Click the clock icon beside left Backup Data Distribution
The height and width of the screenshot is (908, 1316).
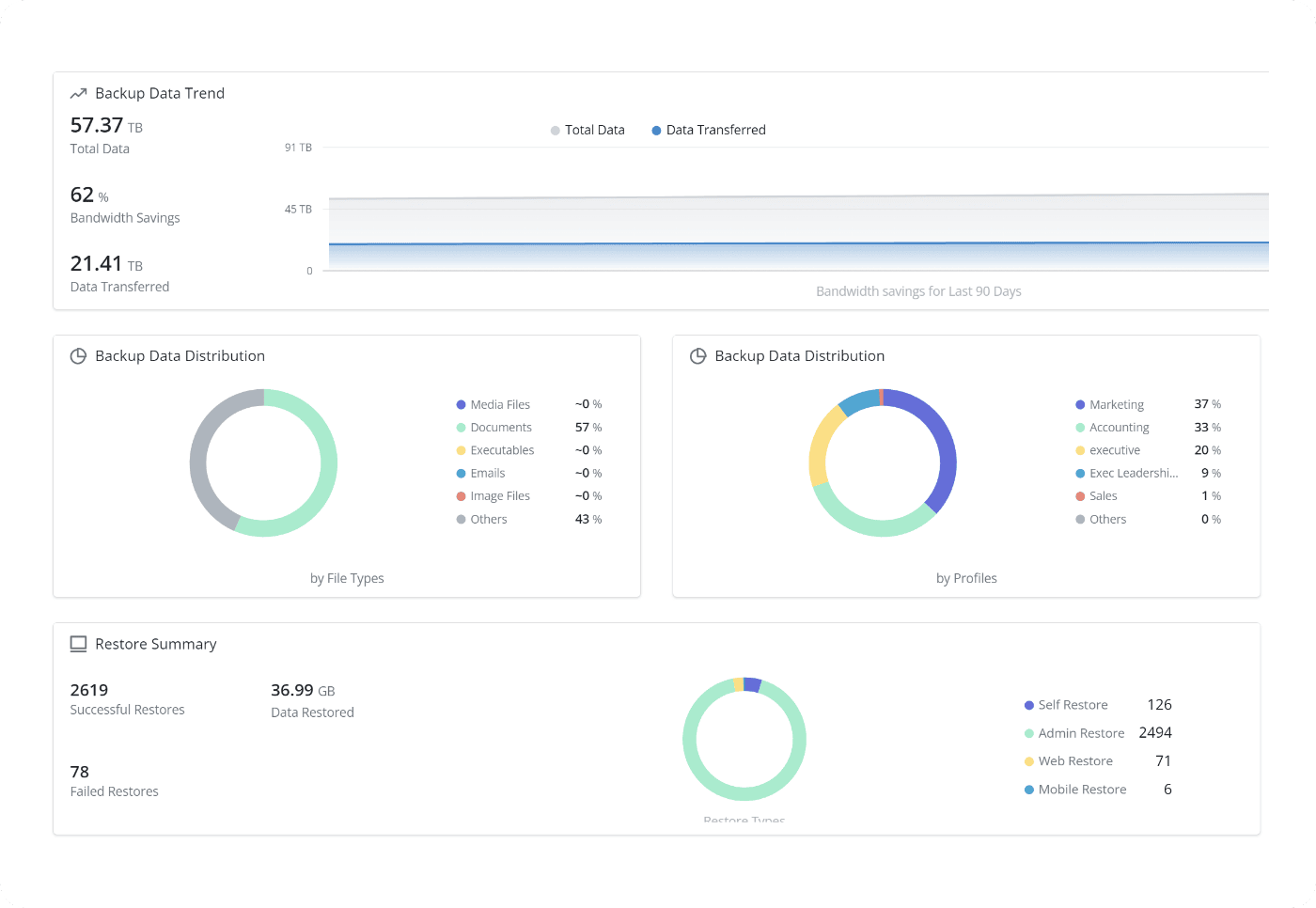pos(78,355)
